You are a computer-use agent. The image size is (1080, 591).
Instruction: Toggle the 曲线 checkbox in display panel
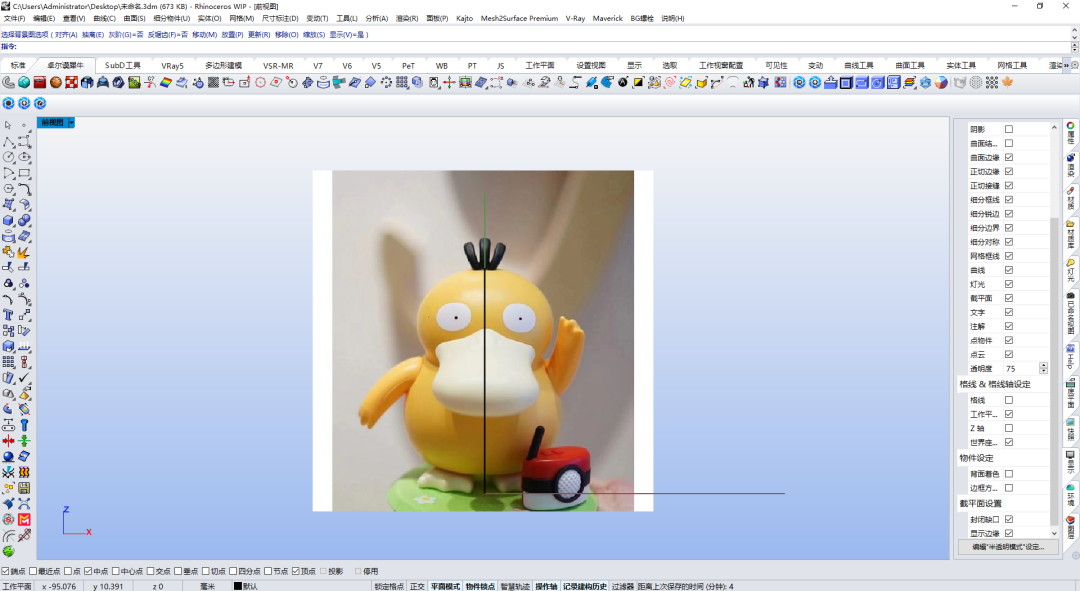click(x=1009, y=270)
